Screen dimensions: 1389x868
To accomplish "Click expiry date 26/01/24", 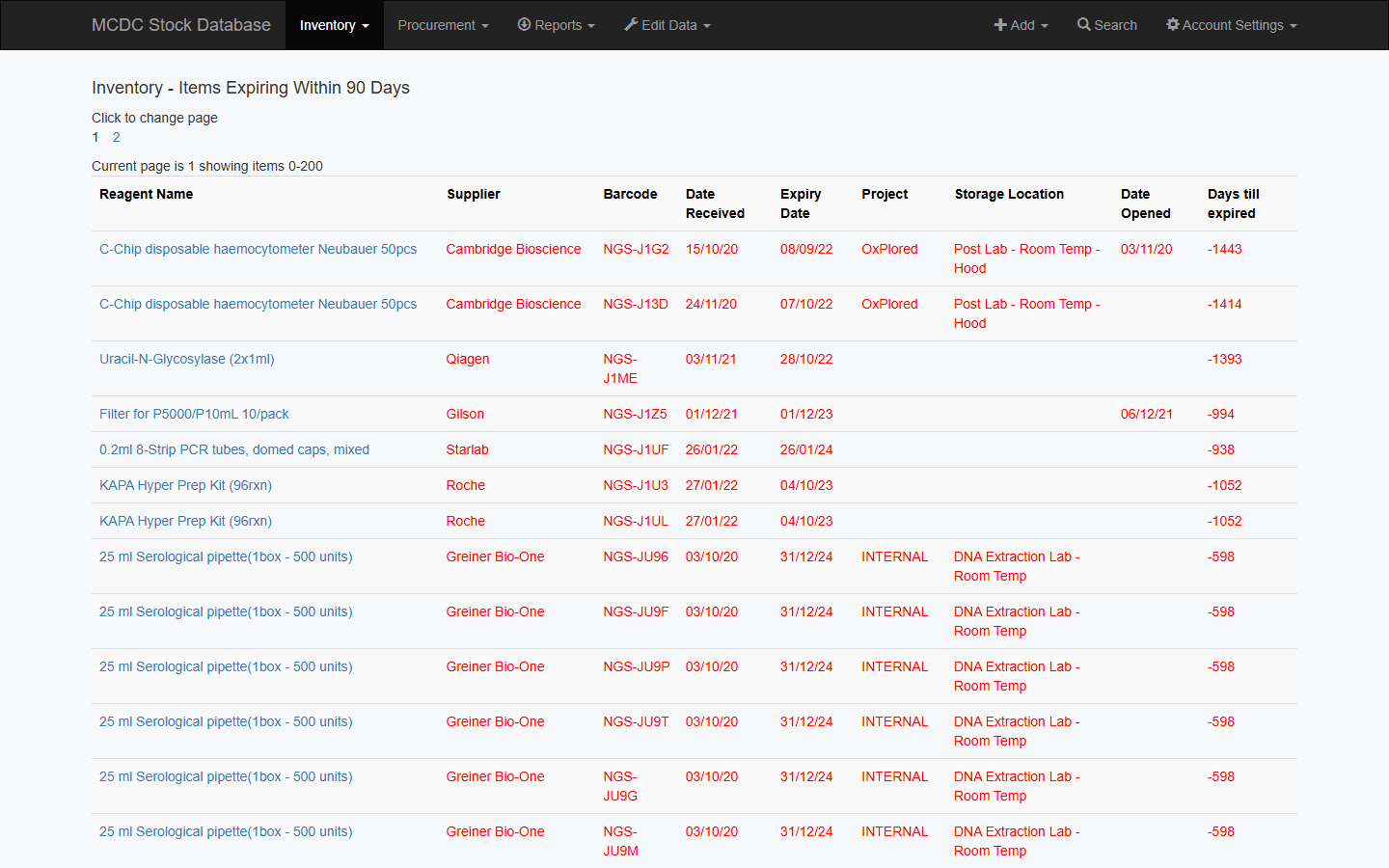I will (x=806, y=449).
